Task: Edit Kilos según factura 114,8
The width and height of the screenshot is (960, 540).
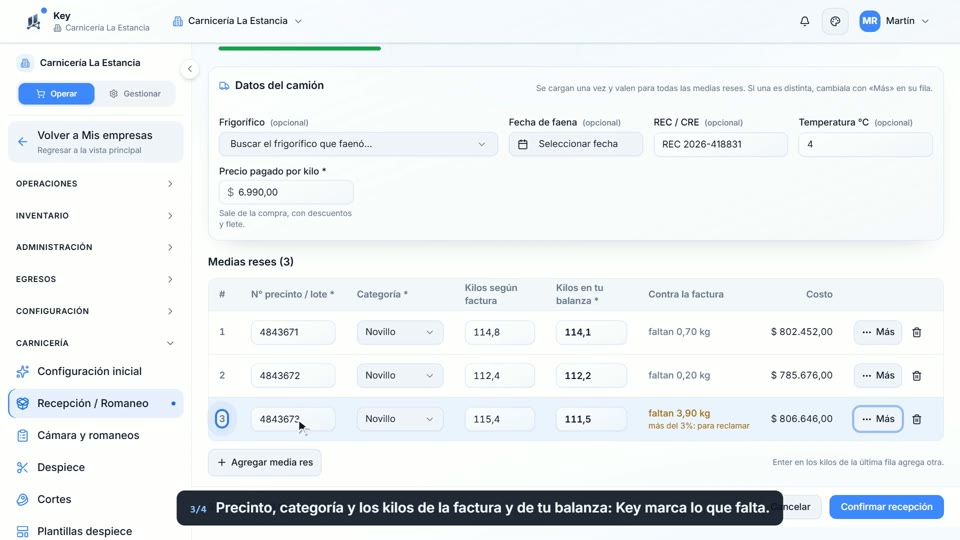Action: [500, 332]
